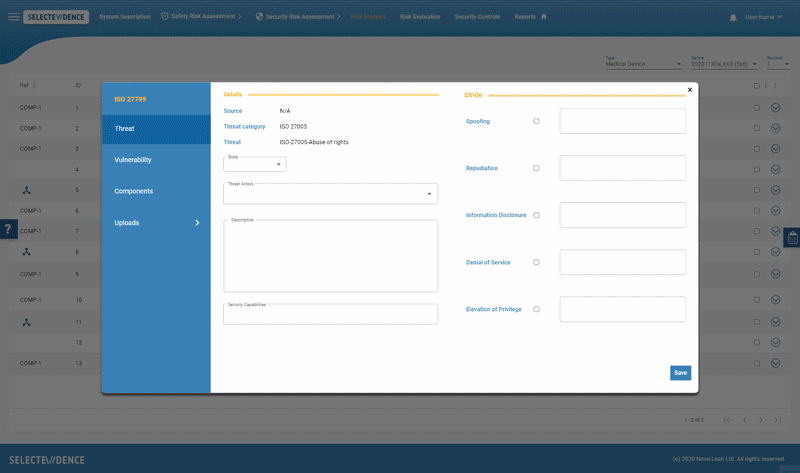Screen dimensions: 800x473
Task: Switch to the Vulnerability tab
Action: 133,160
